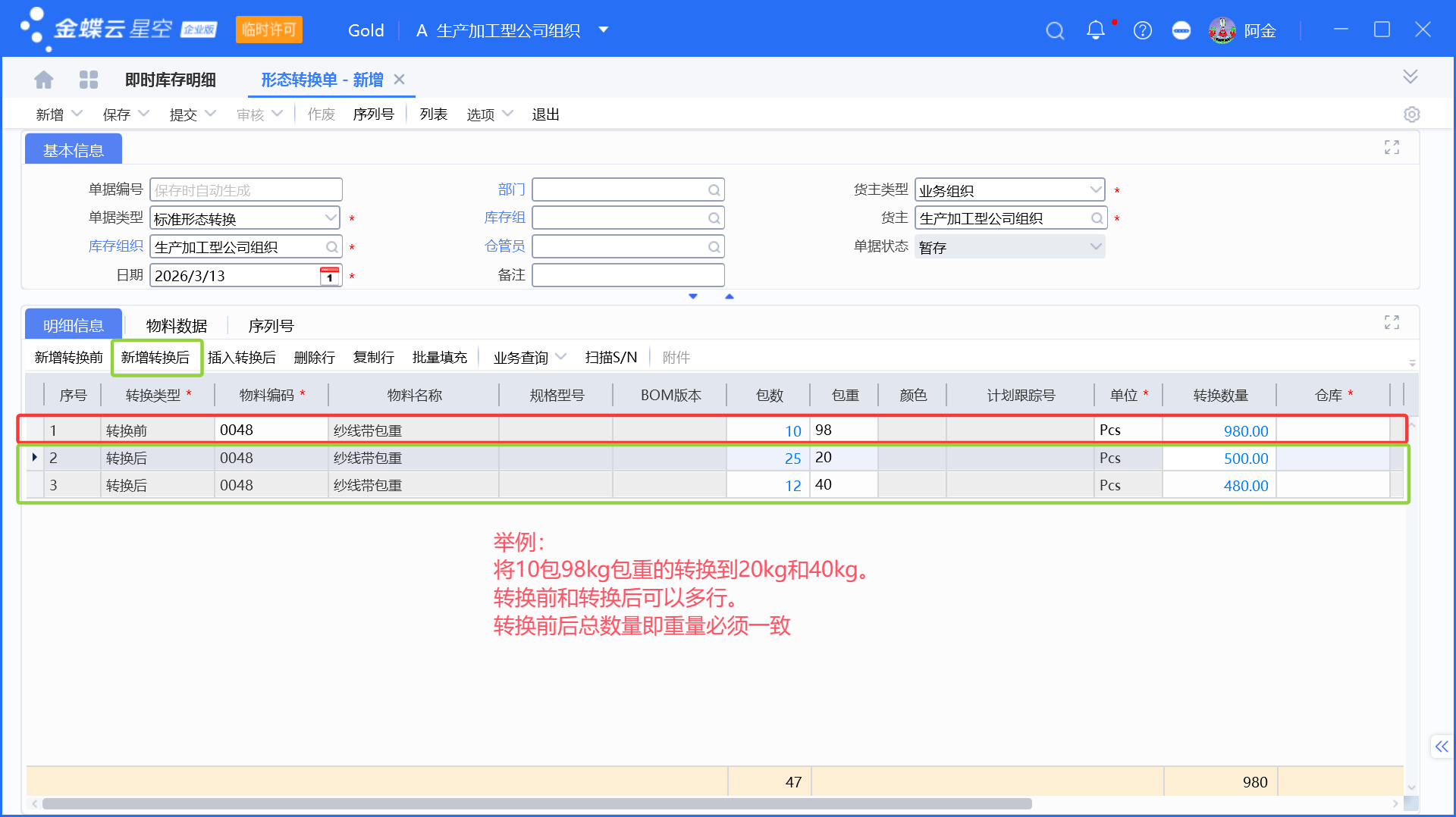Open the calendar picker for the 日期 field
This screenshot has height=817, width=1456.
click(x=328, y=275)
